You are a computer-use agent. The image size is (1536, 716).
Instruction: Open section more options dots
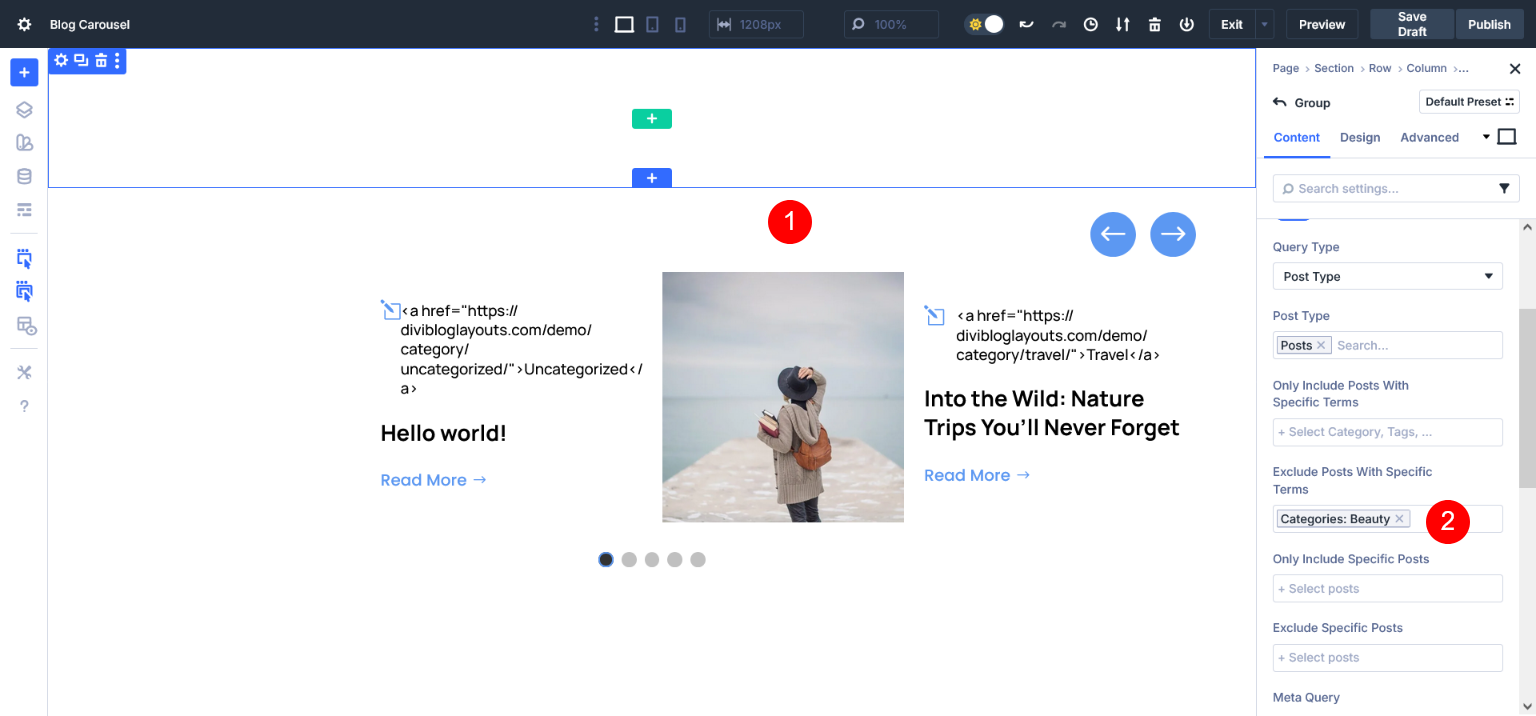click(x=117, y=61)
